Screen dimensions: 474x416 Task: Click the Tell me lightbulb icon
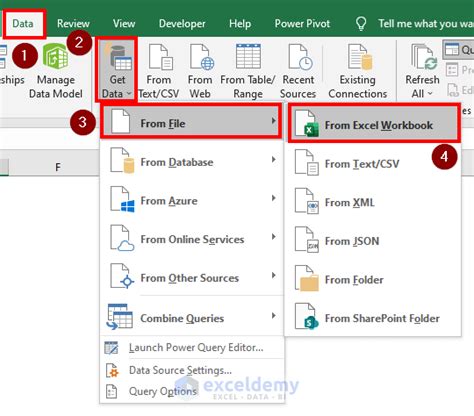361,24
